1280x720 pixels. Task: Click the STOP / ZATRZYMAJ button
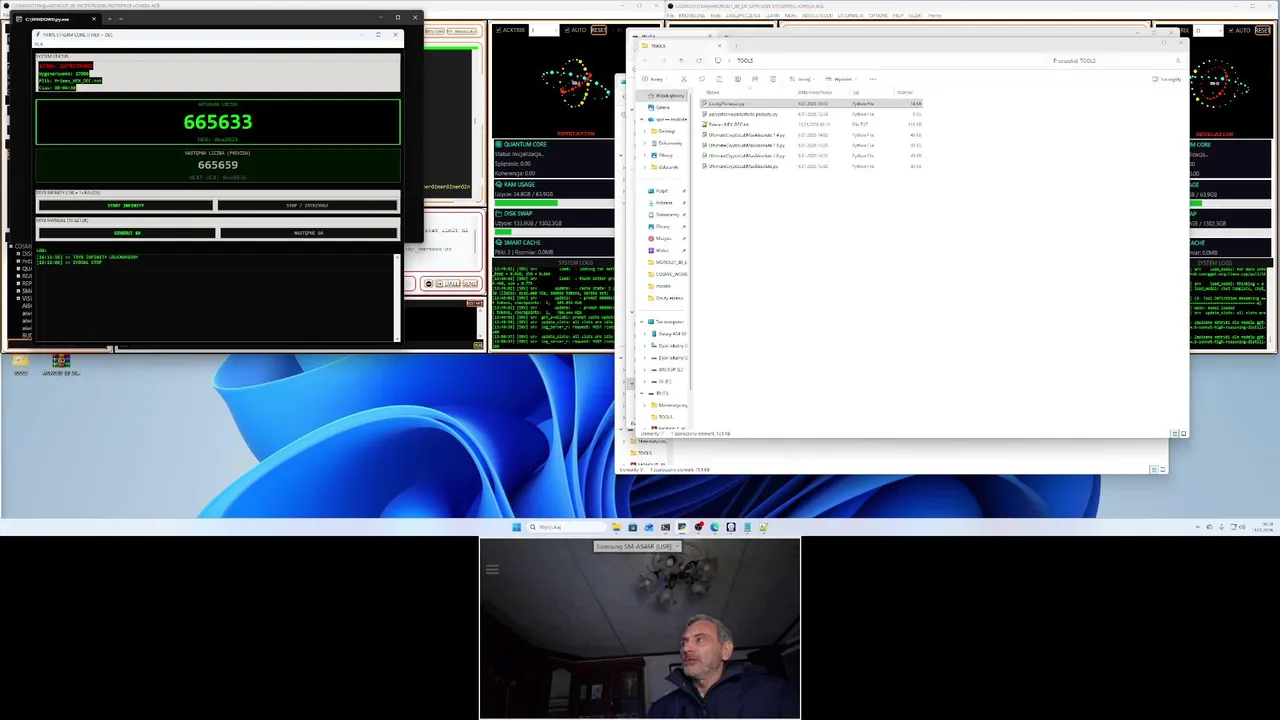pyautogui.click(x=307, y=205)
